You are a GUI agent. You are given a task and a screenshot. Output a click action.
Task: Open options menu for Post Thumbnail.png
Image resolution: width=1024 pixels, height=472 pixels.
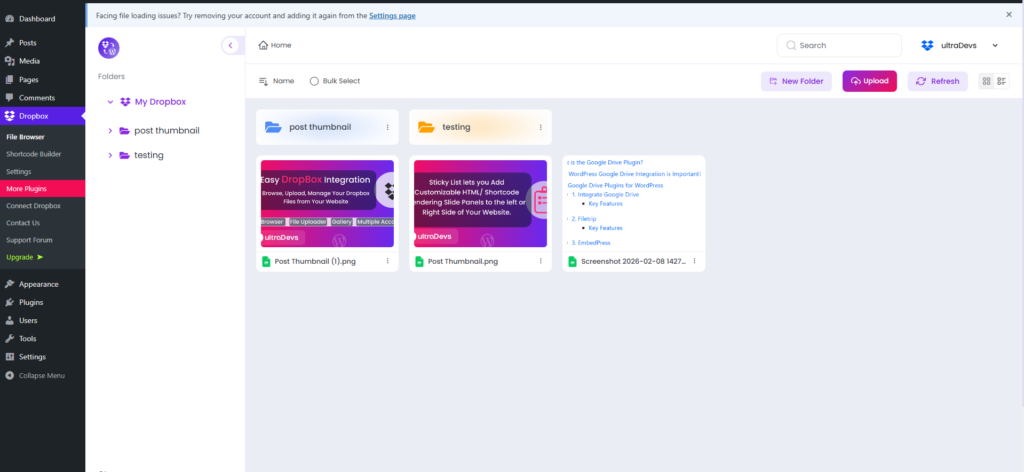(x=541, y=261)
